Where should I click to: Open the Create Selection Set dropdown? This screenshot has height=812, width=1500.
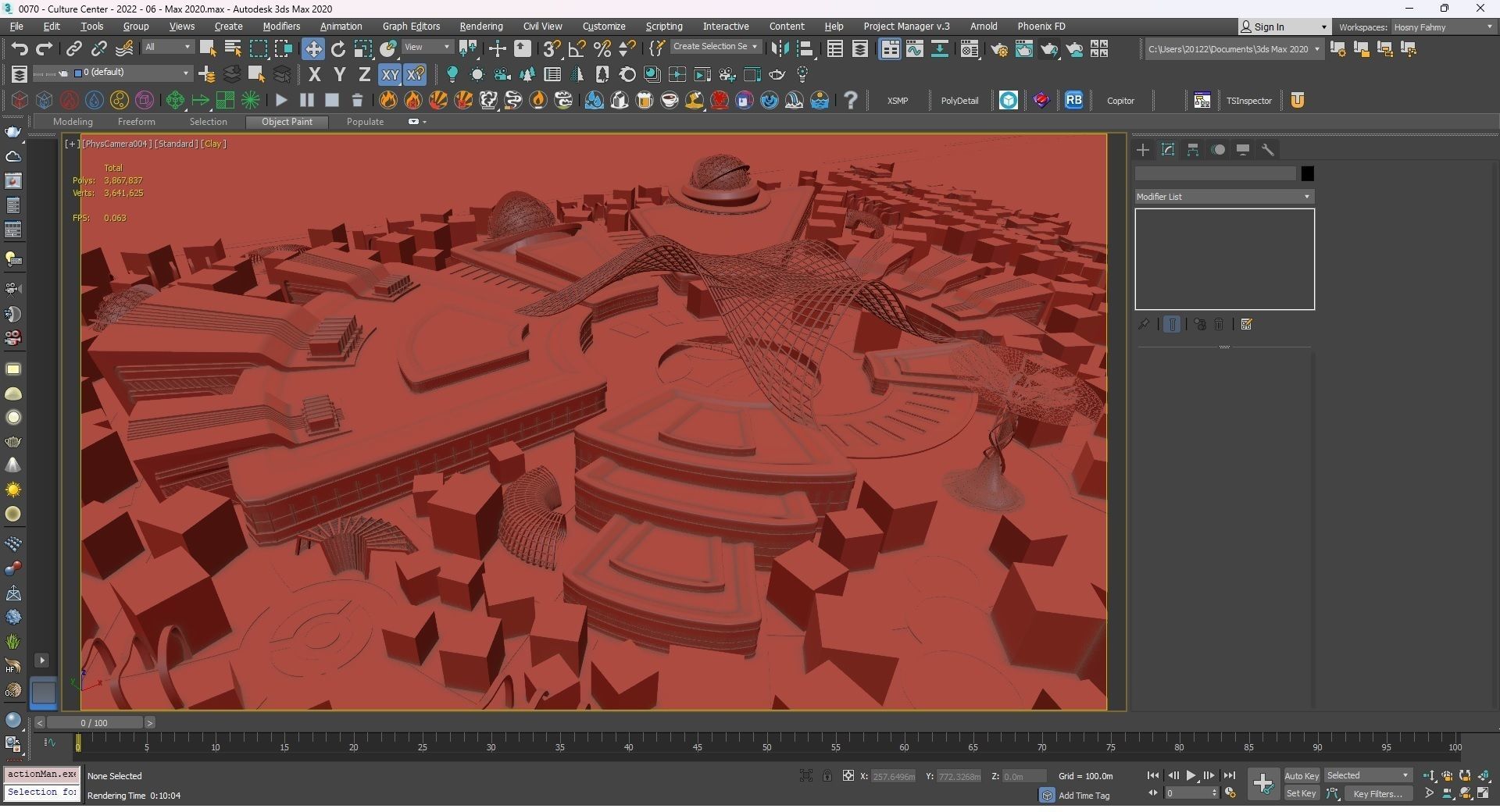pyautogui.click(x=716, y=47)
